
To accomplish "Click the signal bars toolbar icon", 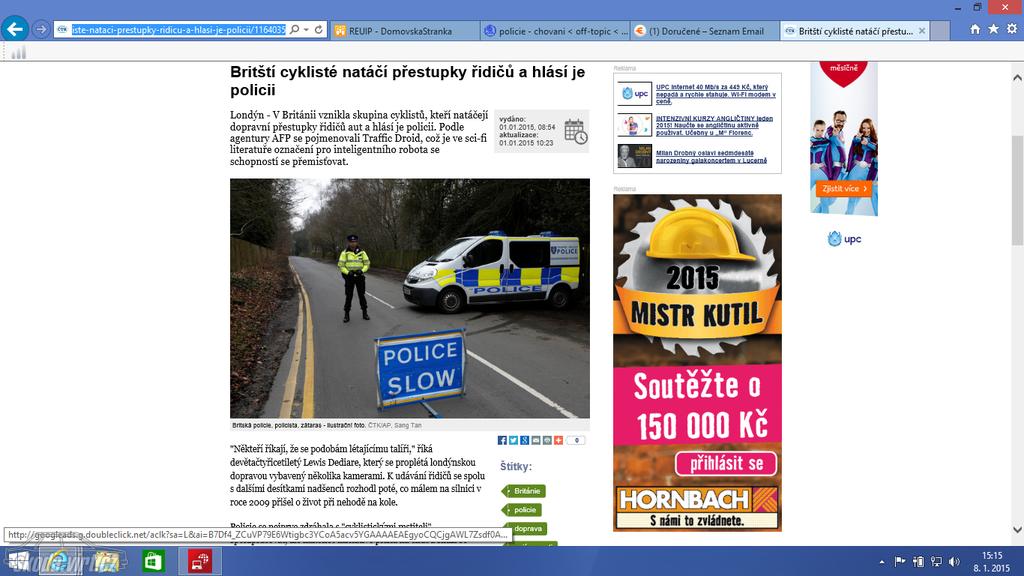I will 18,52.
